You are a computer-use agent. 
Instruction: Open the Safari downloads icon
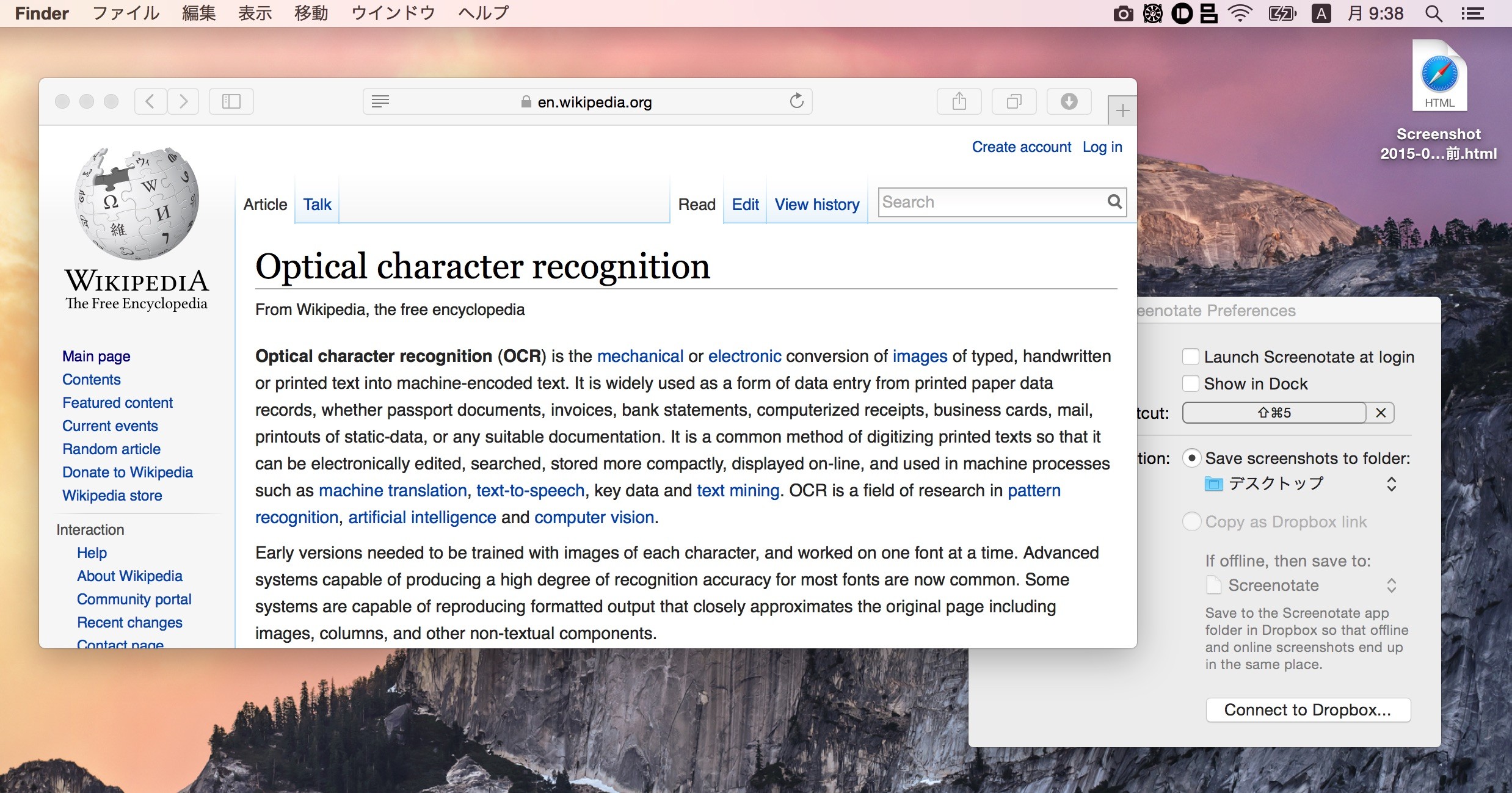coord(1069,101)
